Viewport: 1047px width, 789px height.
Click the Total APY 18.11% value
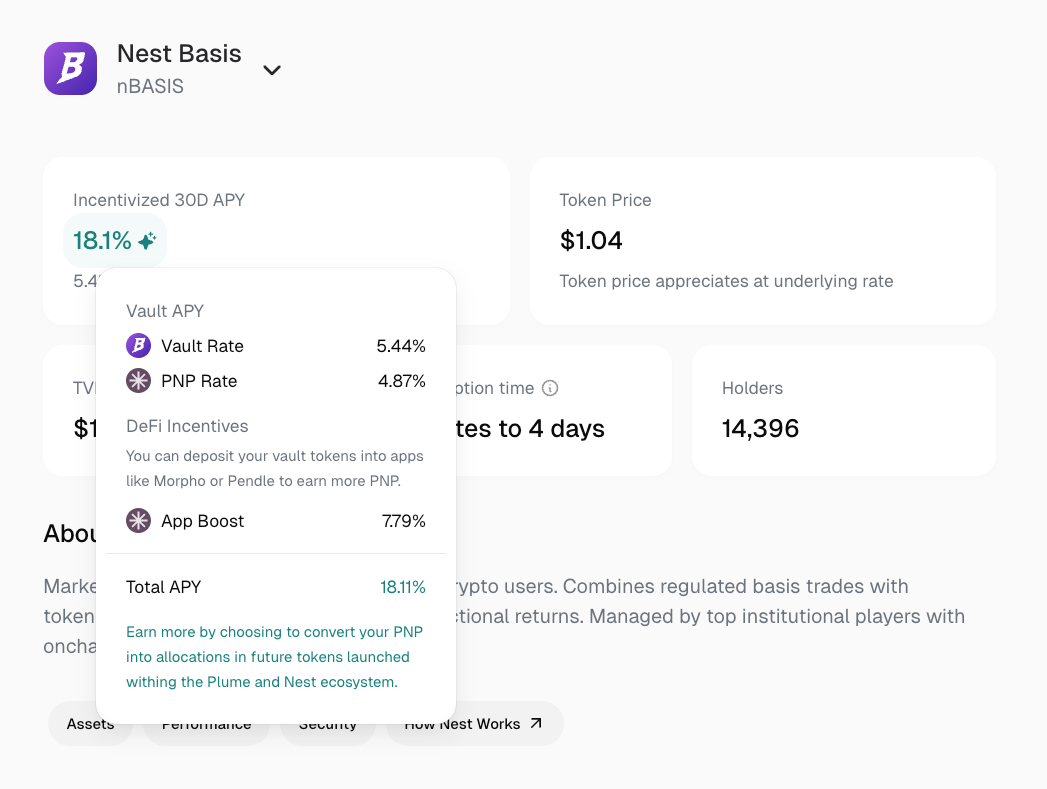403,587
